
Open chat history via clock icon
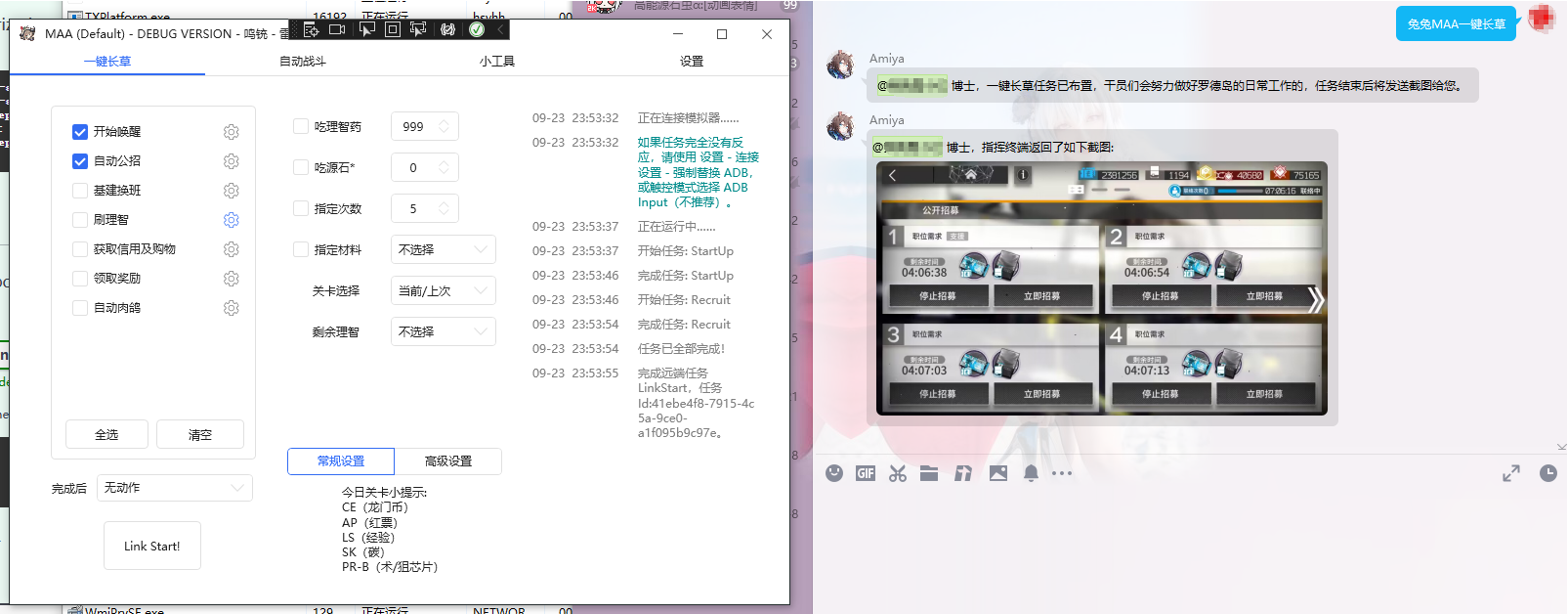pos(1548,473)
